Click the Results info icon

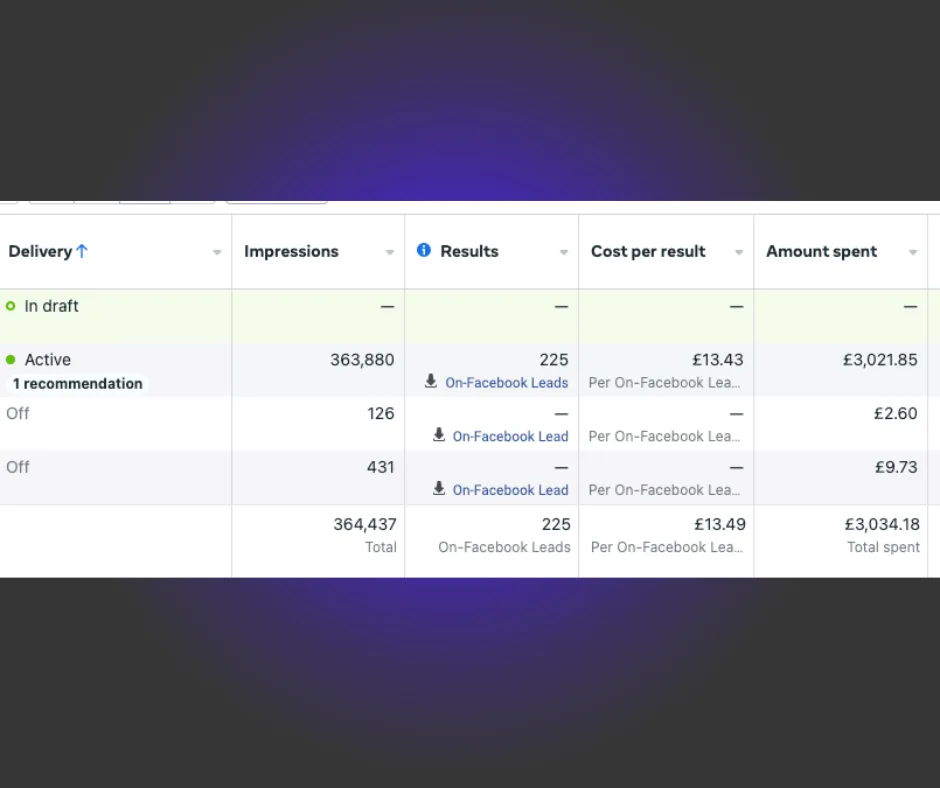point(424,250)
